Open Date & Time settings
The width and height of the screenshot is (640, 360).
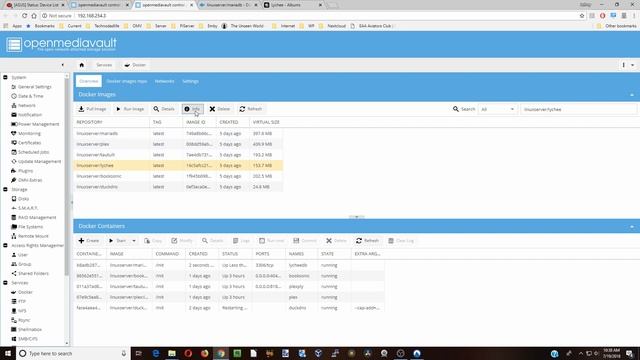click(31, 96)
